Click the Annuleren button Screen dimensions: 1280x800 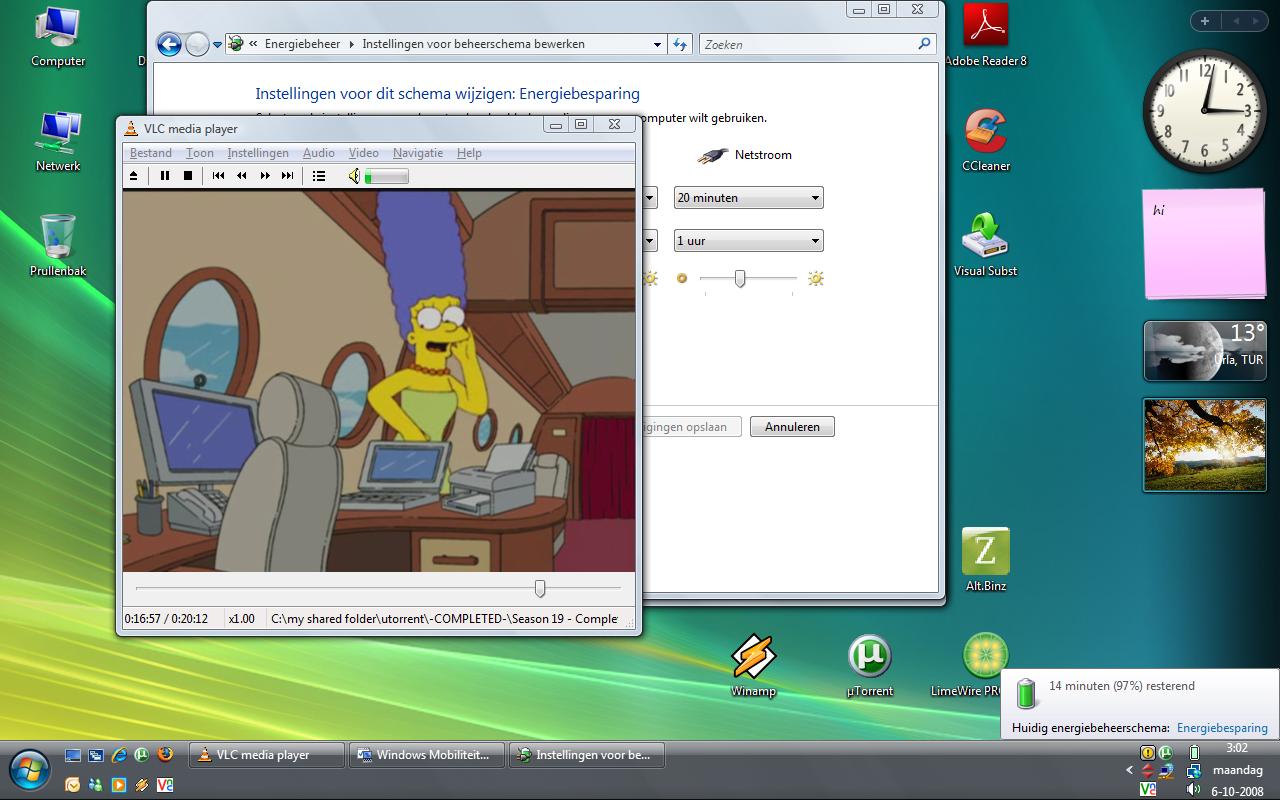pos(792,427)
